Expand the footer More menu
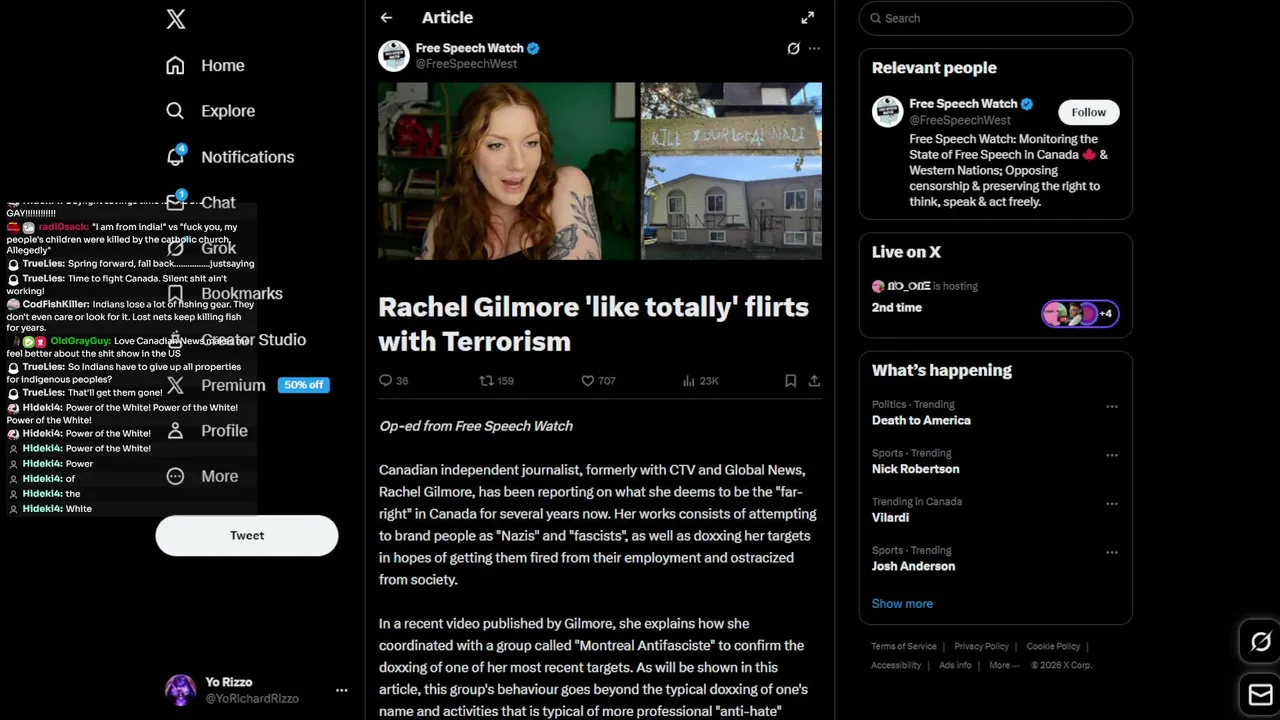 tap(1004, 666)
